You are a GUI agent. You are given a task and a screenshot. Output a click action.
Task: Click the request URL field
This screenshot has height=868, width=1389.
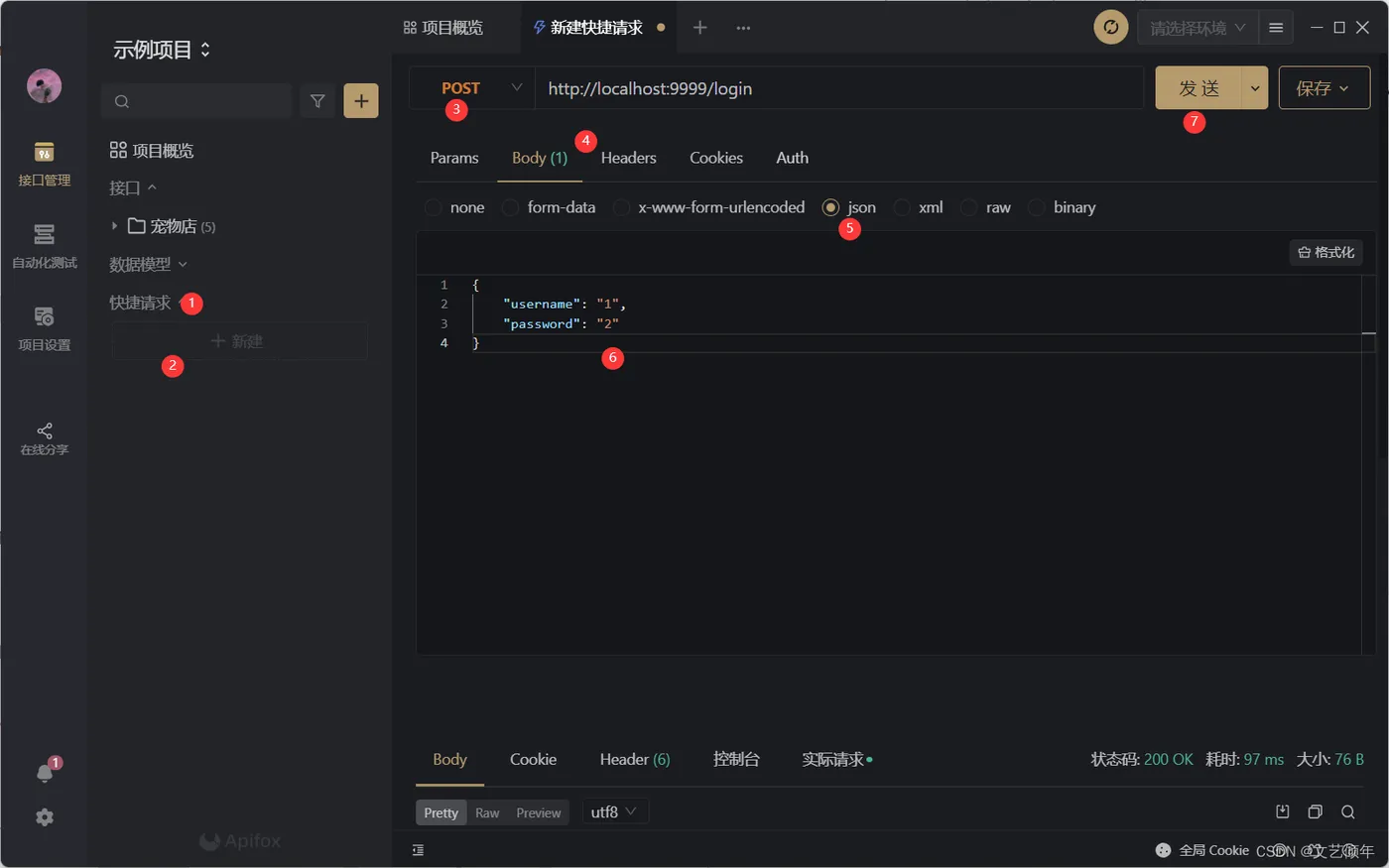(x=839, y=88)
